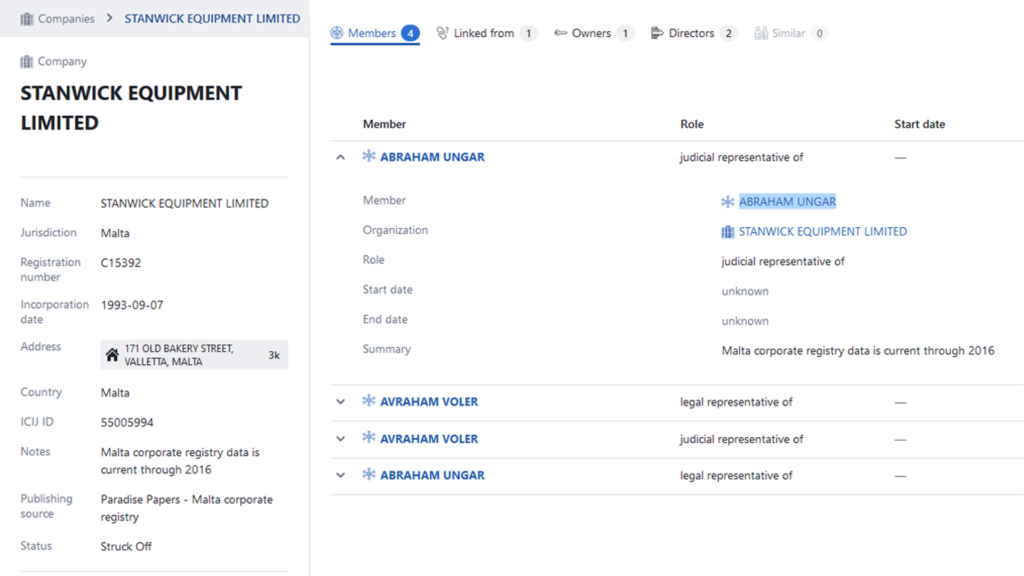Screen dimensions: 1024x576
Task: Select ICIJ ID value 55005994
Action: (x=127, y=423)
